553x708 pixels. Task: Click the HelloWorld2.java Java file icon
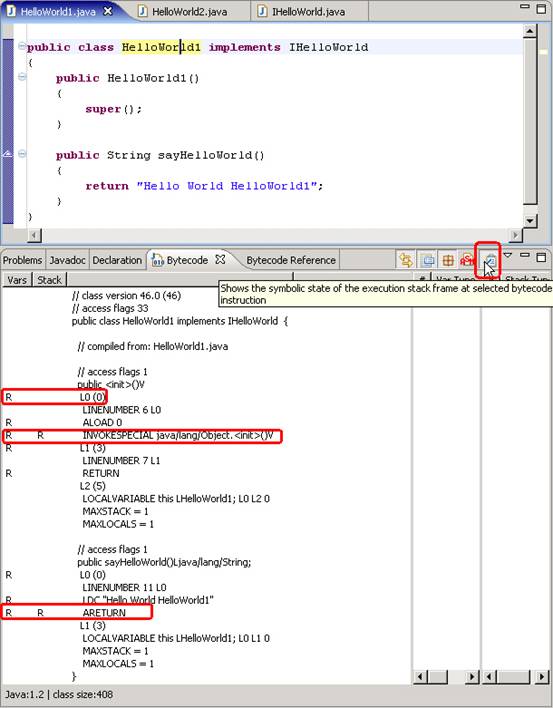(143, 11)
